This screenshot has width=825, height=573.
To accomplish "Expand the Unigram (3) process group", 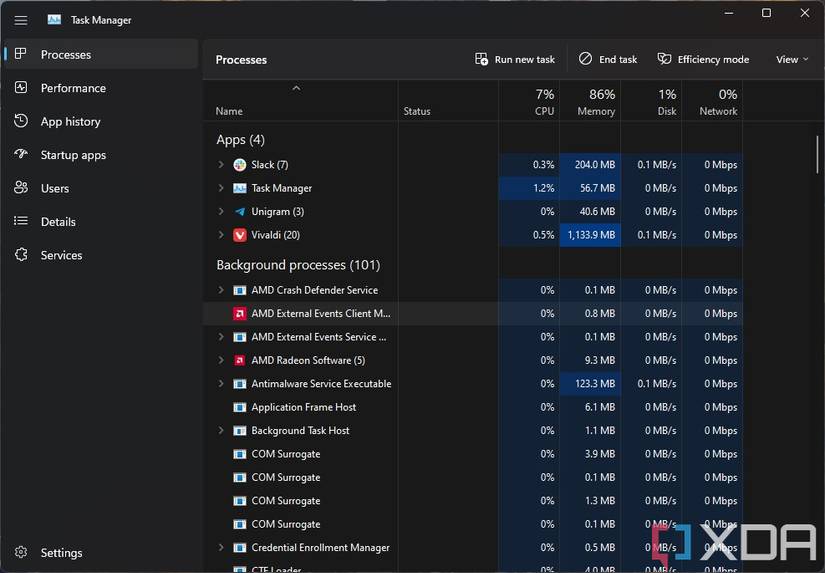I will coord(220,212).
